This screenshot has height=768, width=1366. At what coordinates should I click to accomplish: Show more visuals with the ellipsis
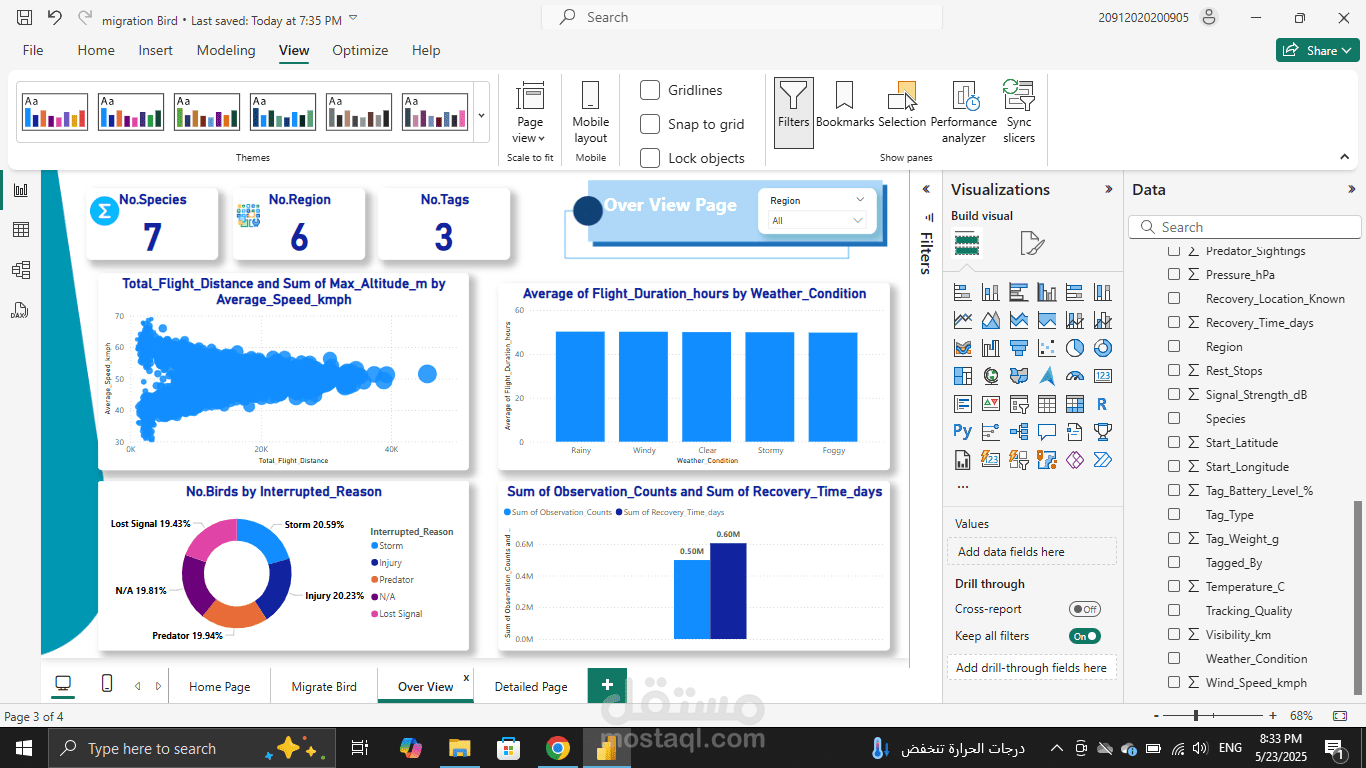click(x=962, y=487)
